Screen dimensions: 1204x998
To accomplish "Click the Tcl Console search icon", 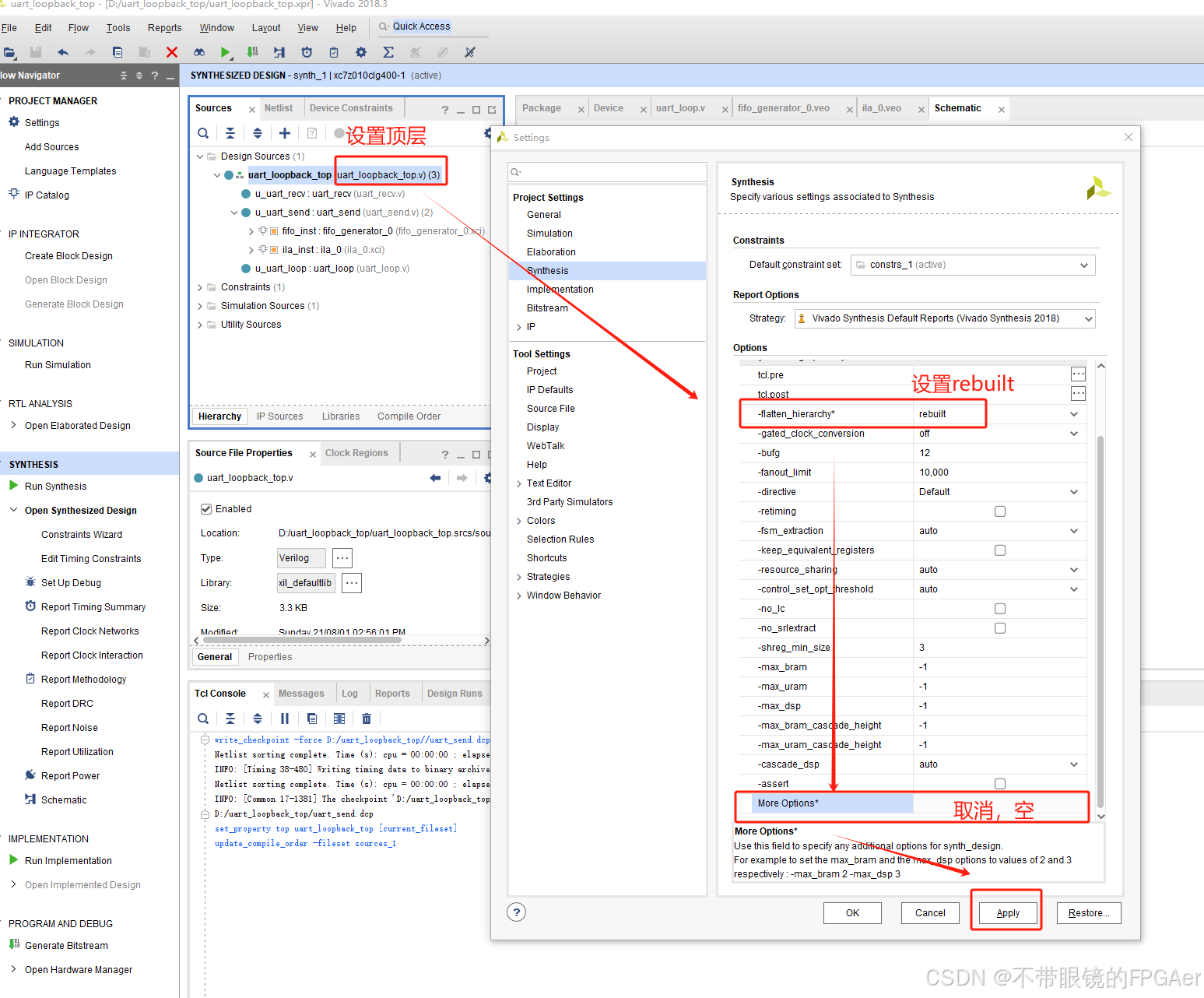I will [203, 719].
